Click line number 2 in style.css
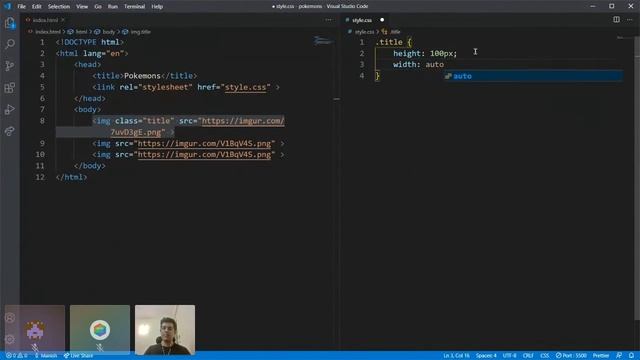Screen dimensions: 640x360 (x=362, y=53)
